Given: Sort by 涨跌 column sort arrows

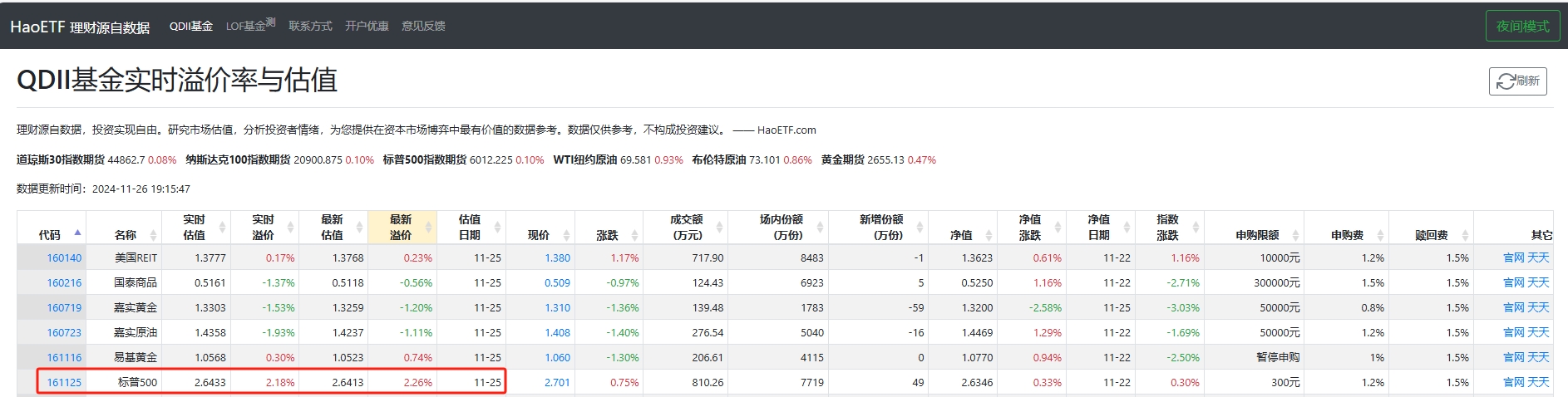Looking at the screenshot, I should (635, 235).
